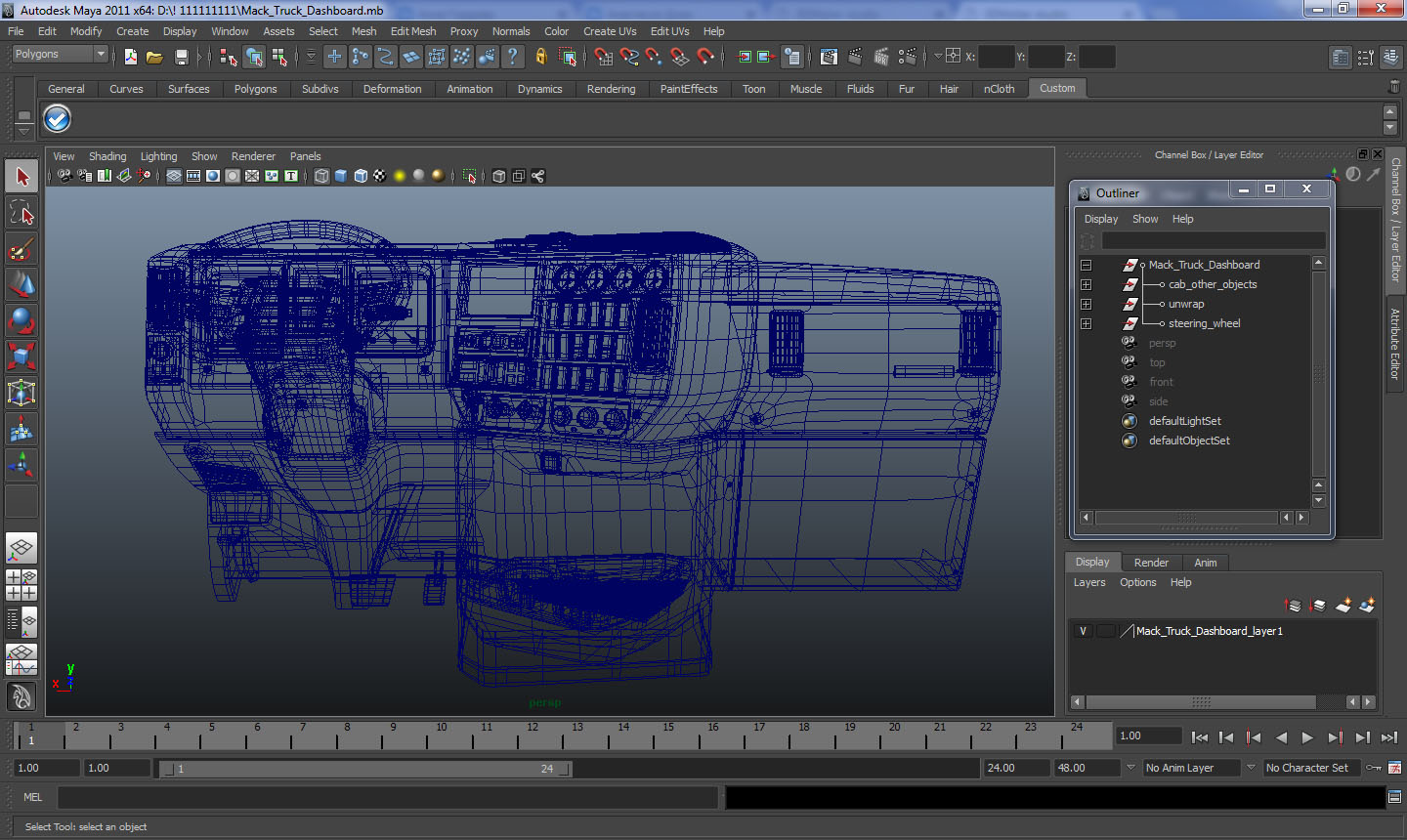Viewport: 1407px width, 840px height.
Task: Open the shelf options arrow menu
Action: point(24,131)
